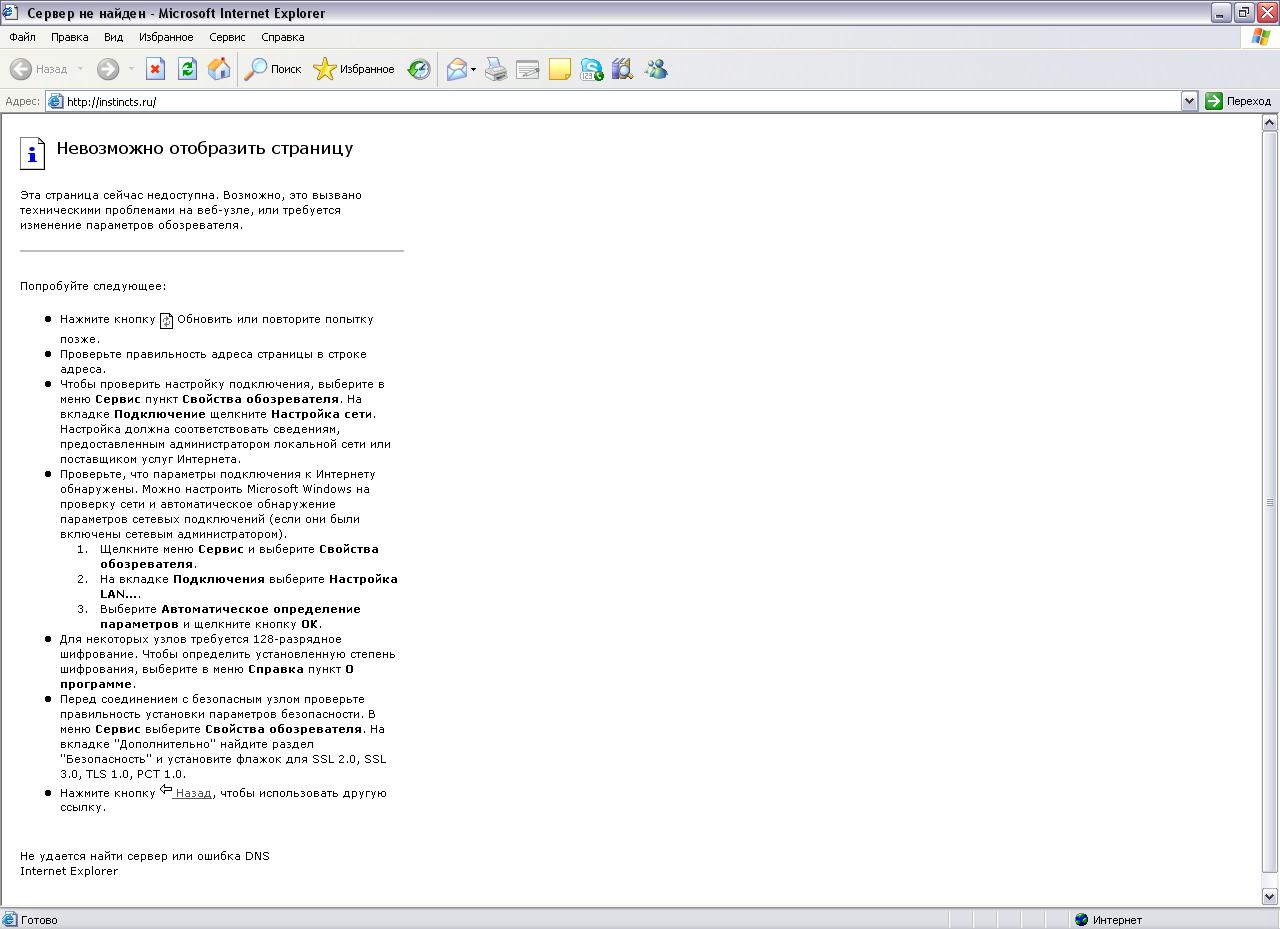Open the Сервис menu
This screenshot has height=929, width=1280.
(x=227, y=37)
